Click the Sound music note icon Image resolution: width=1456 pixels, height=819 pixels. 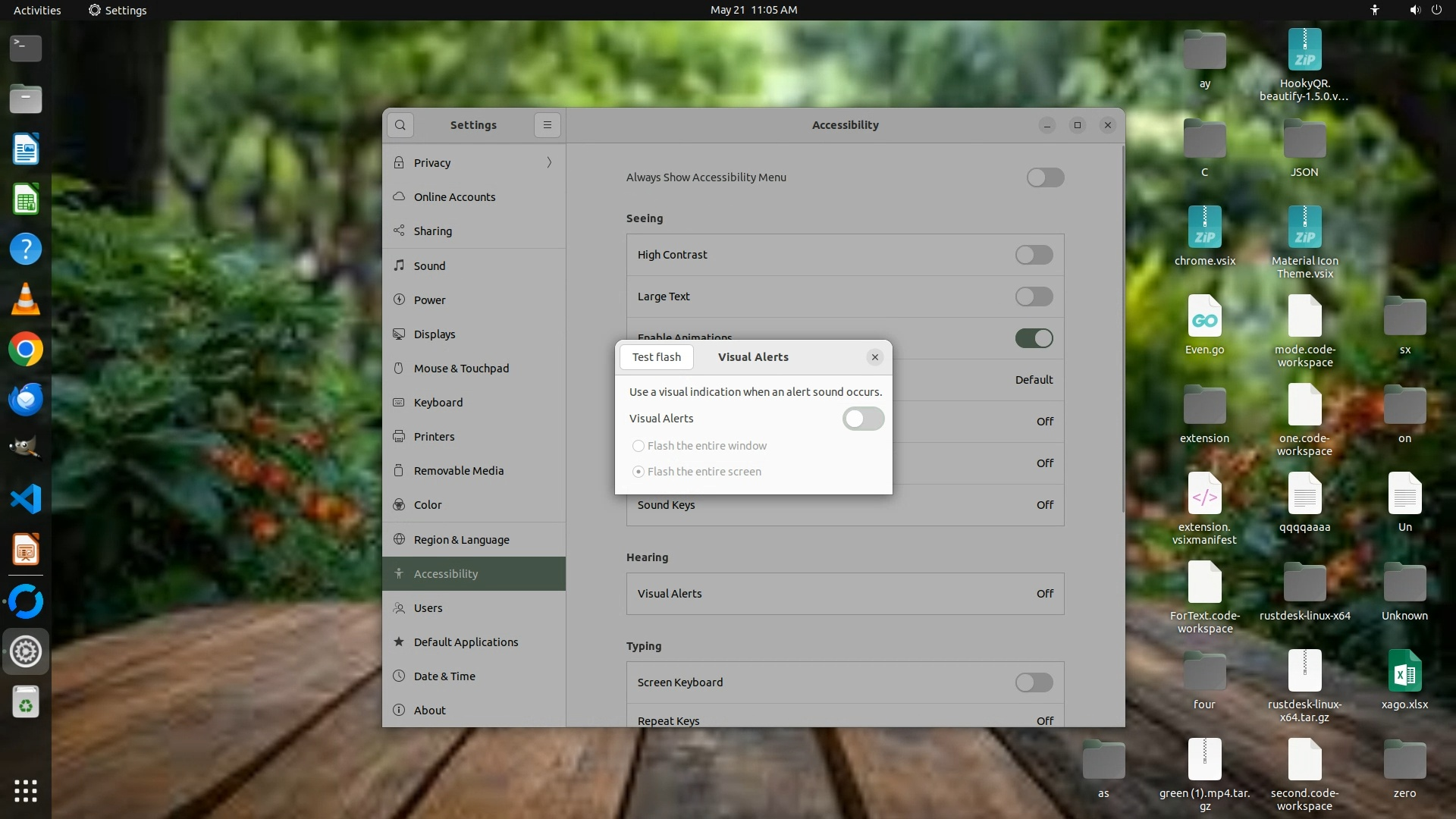pos(399,265)
